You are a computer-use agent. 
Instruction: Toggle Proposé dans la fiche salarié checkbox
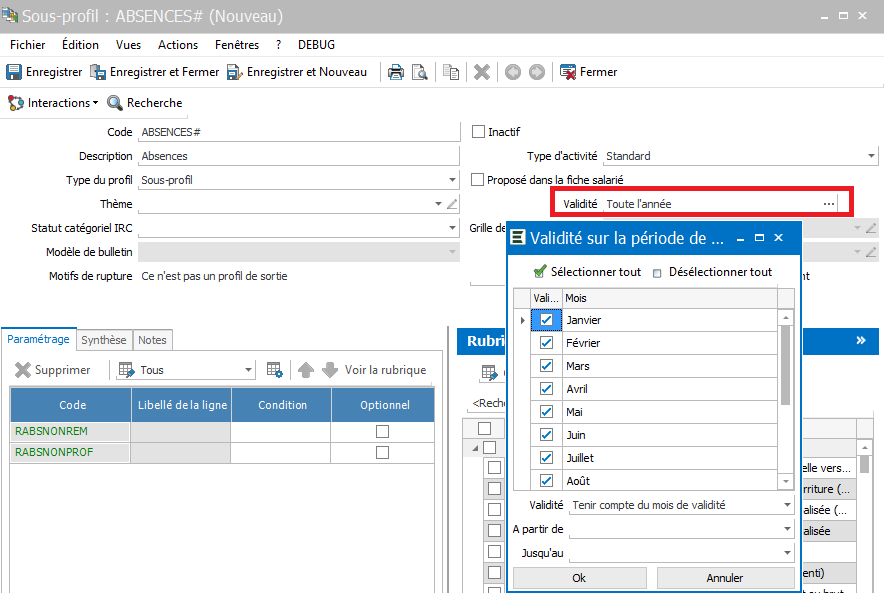(478, 180)
